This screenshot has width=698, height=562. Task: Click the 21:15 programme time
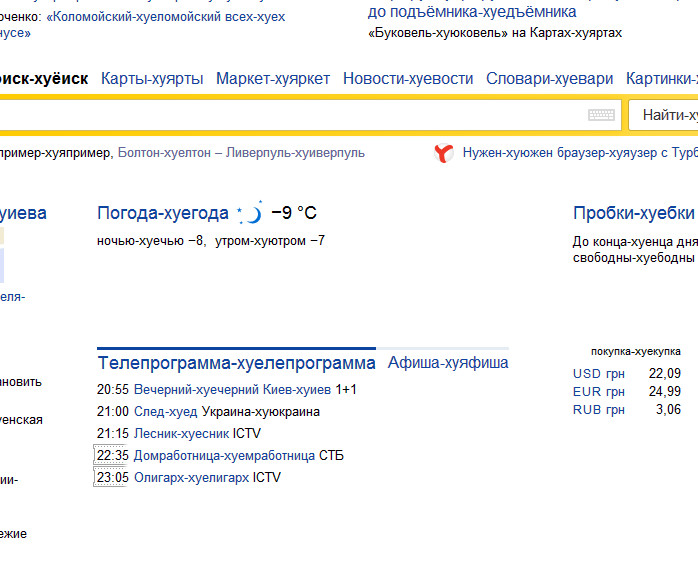coord(113,433)
